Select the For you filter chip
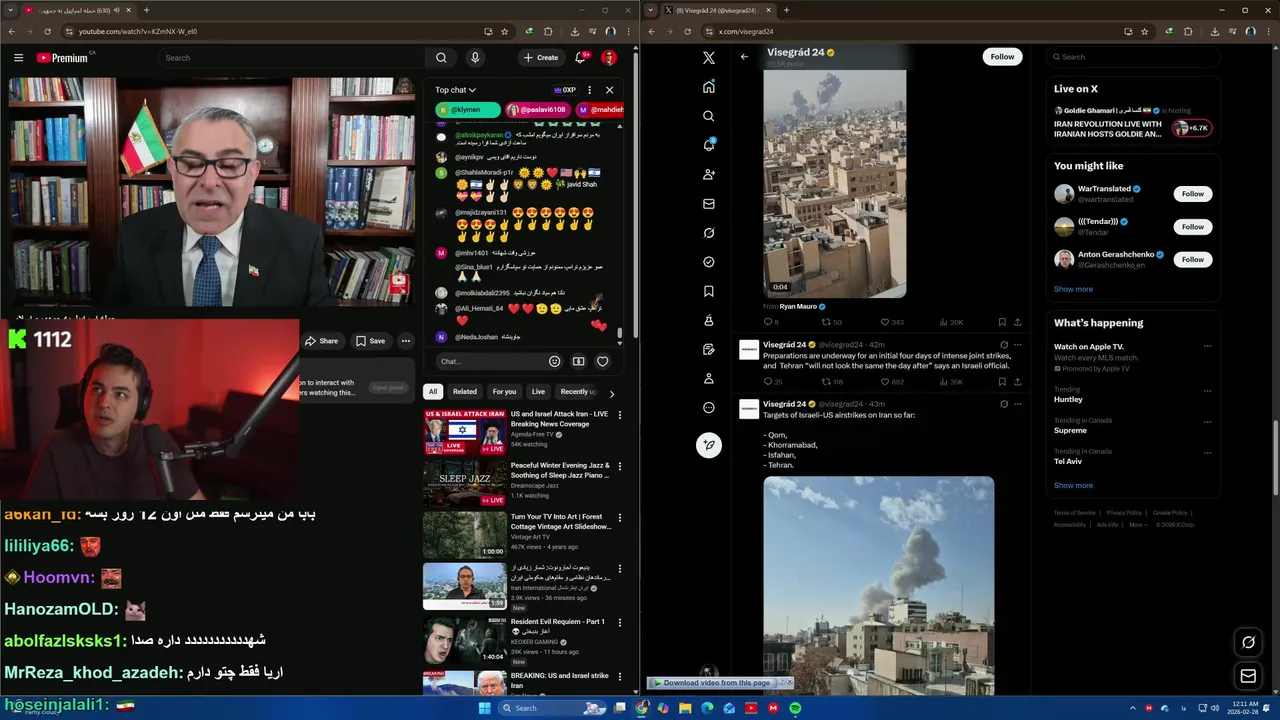Screen dimensions: 1280x720 point(504,392)
